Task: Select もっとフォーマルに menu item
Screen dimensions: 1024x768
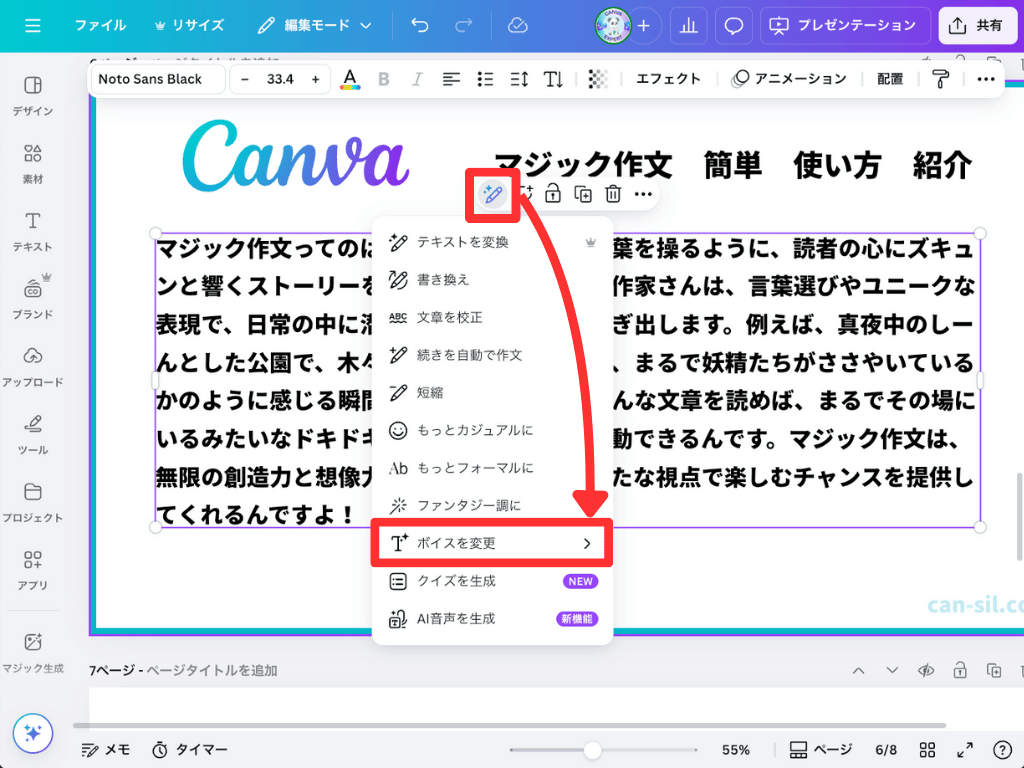Action: pyautogui.click(x=492, y=468)
